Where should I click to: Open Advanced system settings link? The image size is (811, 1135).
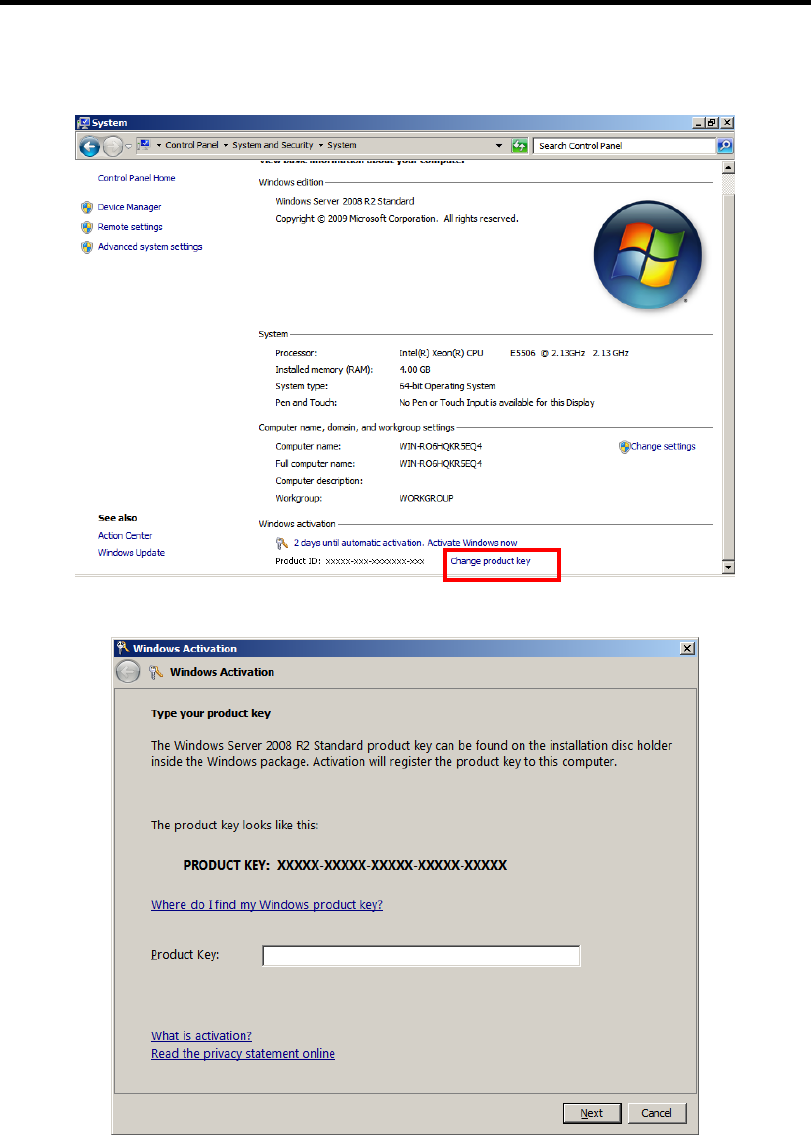150,247
